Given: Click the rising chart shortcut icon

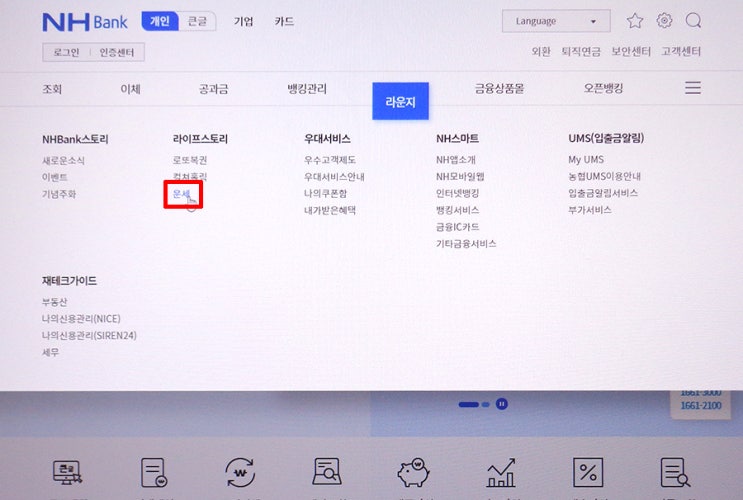Looking at the screenshot, I should click(x=501, y=473).
